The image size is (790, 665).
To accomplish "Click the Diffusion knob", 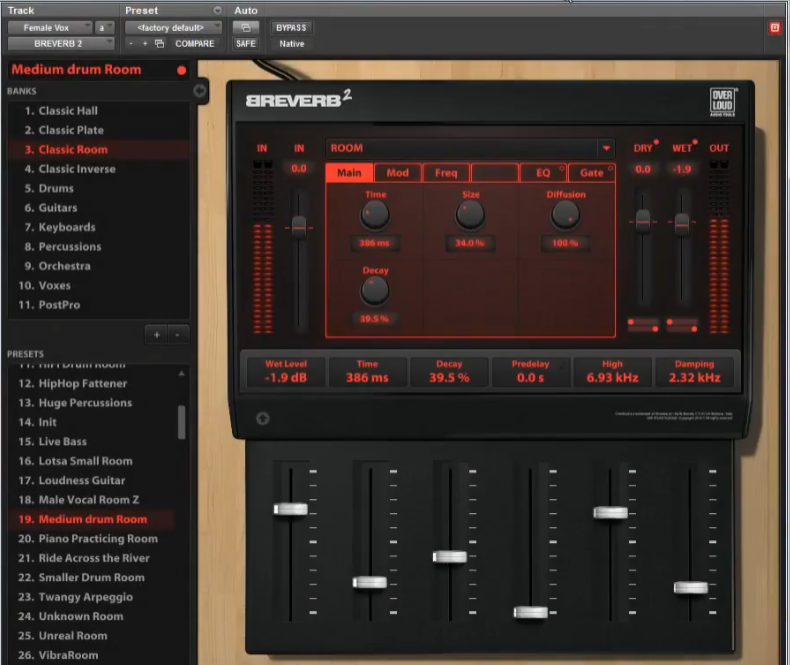I will (565, 215).
